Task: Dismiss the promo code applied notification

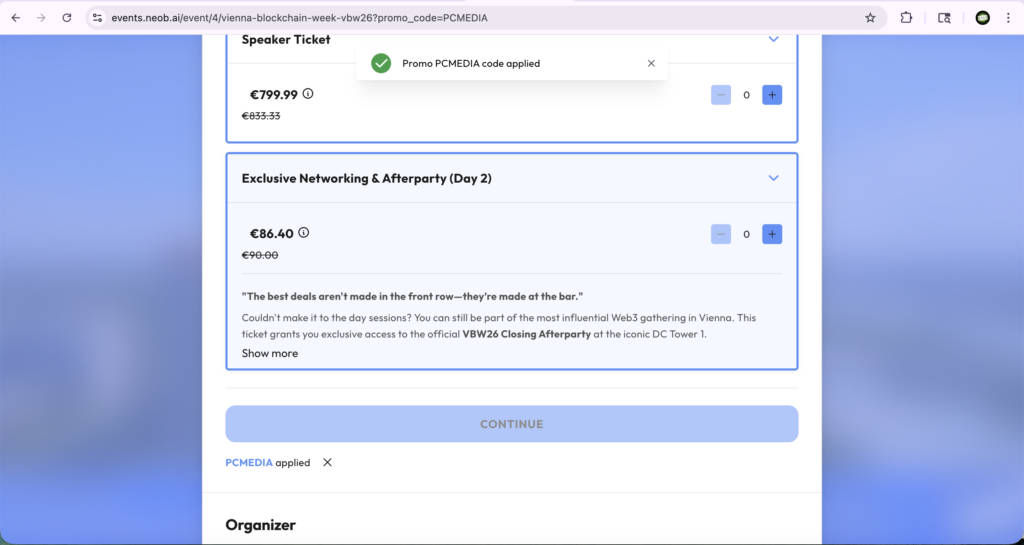Action: click(x=651, y=63)
